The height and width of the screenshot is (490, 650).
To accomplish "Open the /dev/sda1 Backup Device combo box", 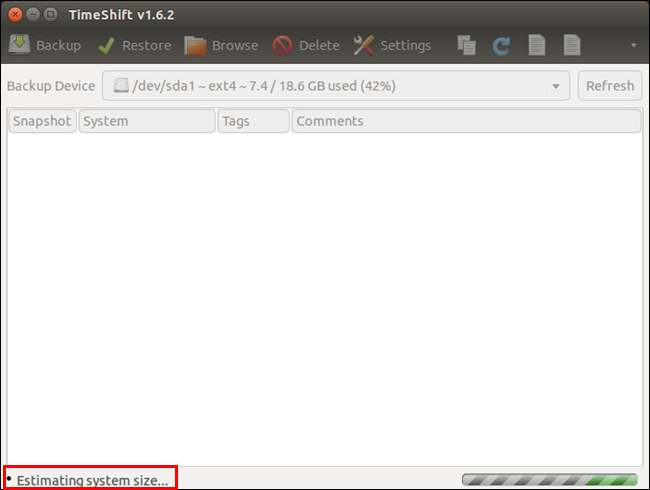I will (336, 86).
